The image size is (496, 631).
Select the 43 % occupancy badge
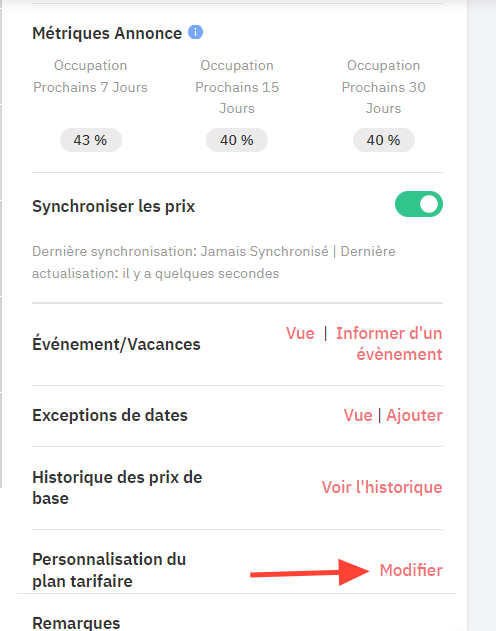pyautogui.click(x=91, y=140)
